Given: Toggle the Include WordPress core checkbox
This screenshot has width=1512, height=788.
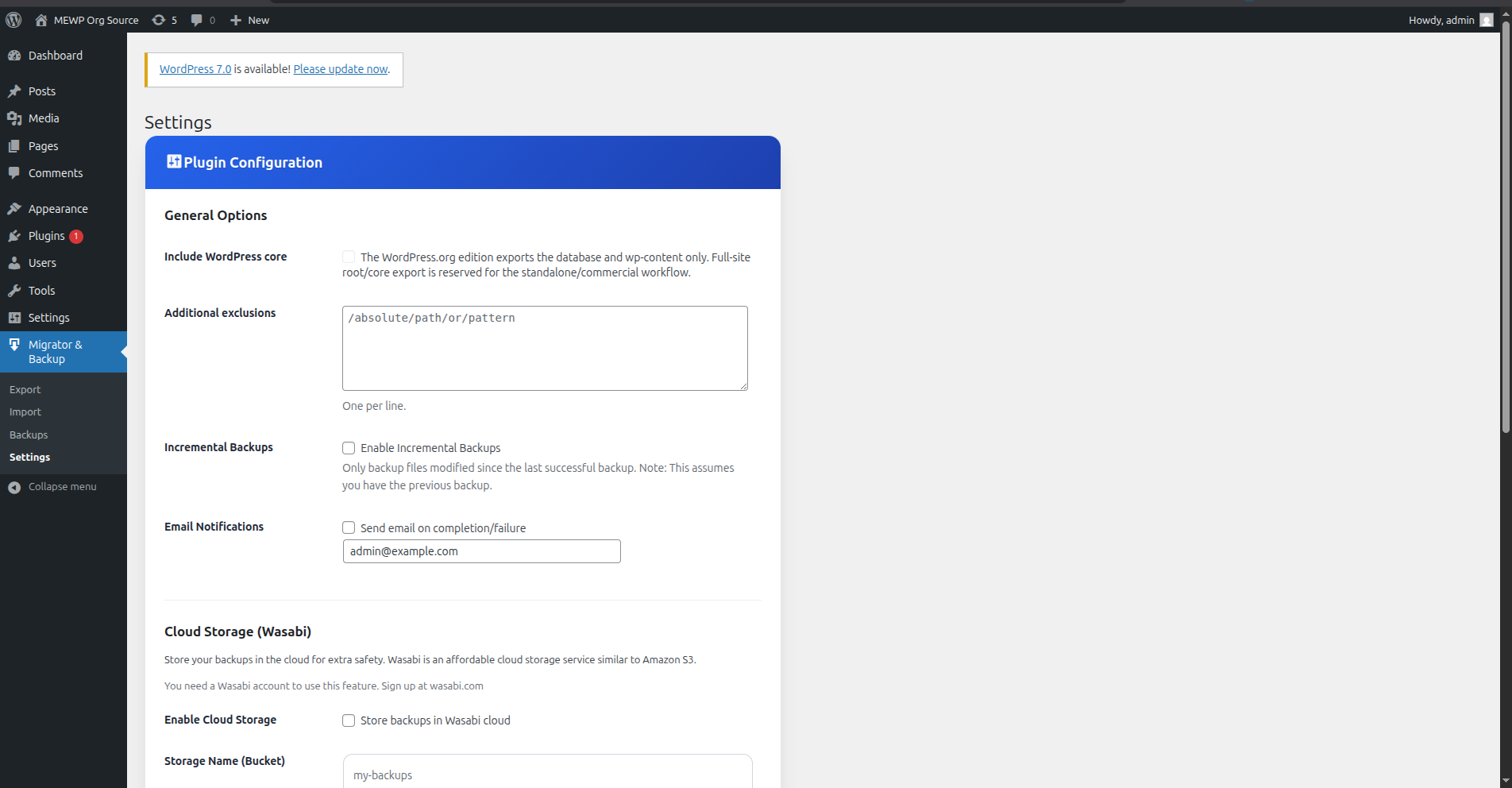Looking at the screenshot, I should click(349, 257).
